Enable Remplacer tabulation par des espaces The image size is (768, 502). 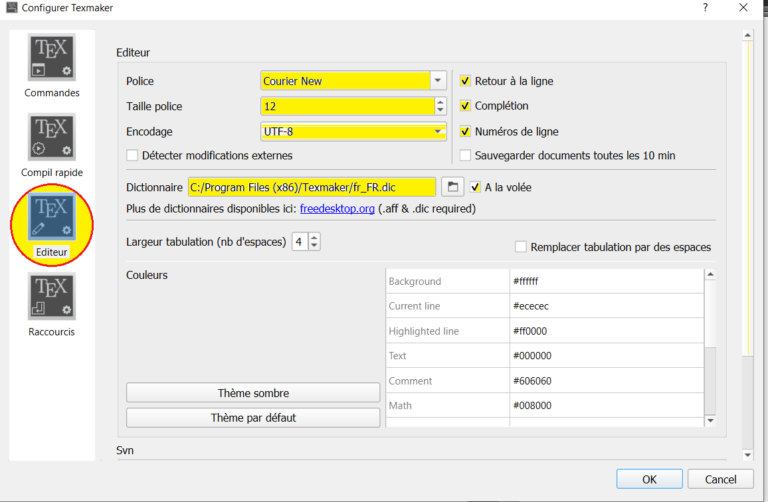click(521, 247)
